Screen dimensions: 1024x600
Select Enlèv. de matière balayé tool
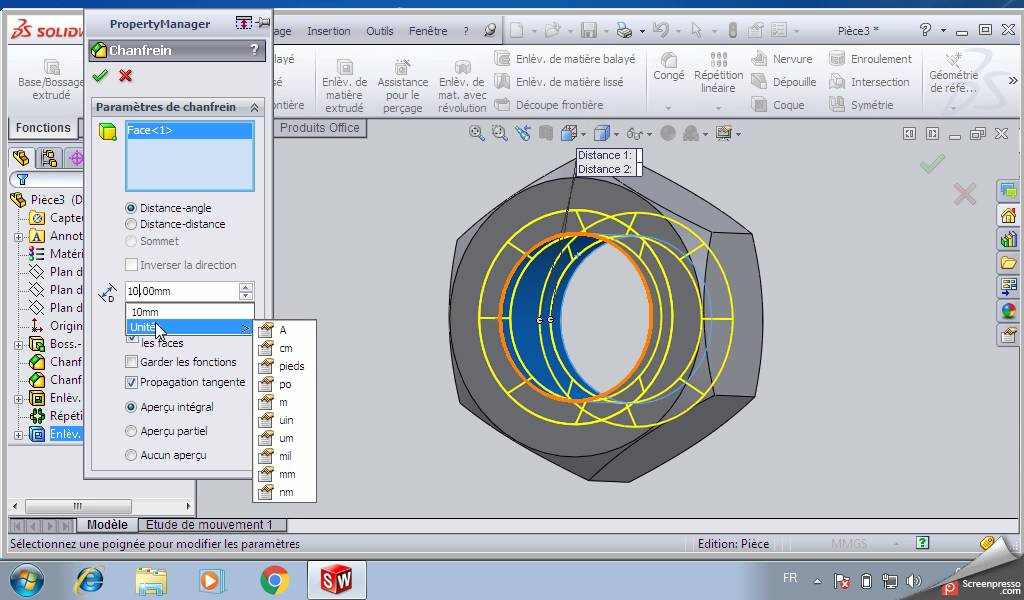(x=564, y=59)
